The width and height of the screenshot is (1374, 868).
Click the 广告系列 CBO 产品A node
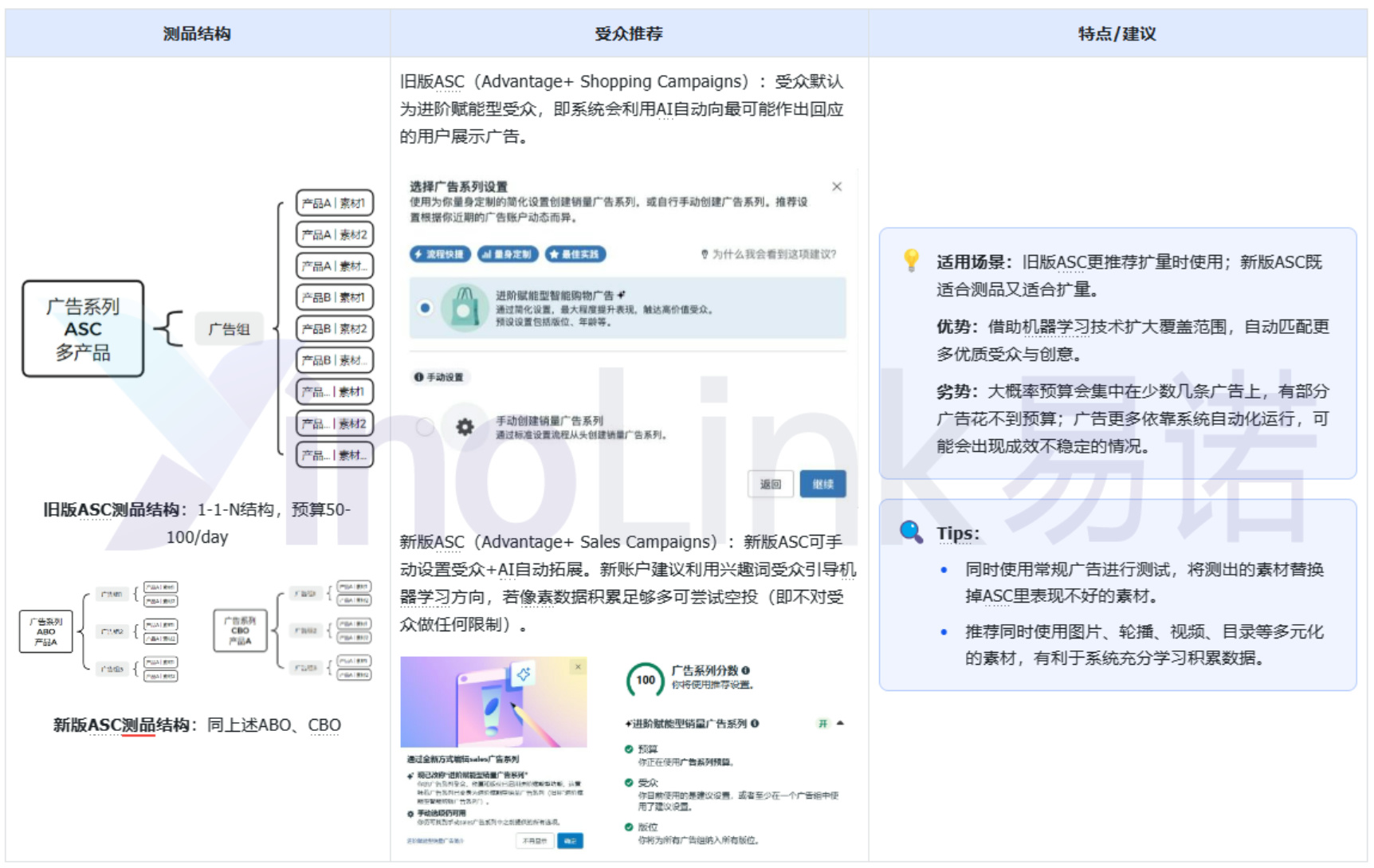click(240, 630)
